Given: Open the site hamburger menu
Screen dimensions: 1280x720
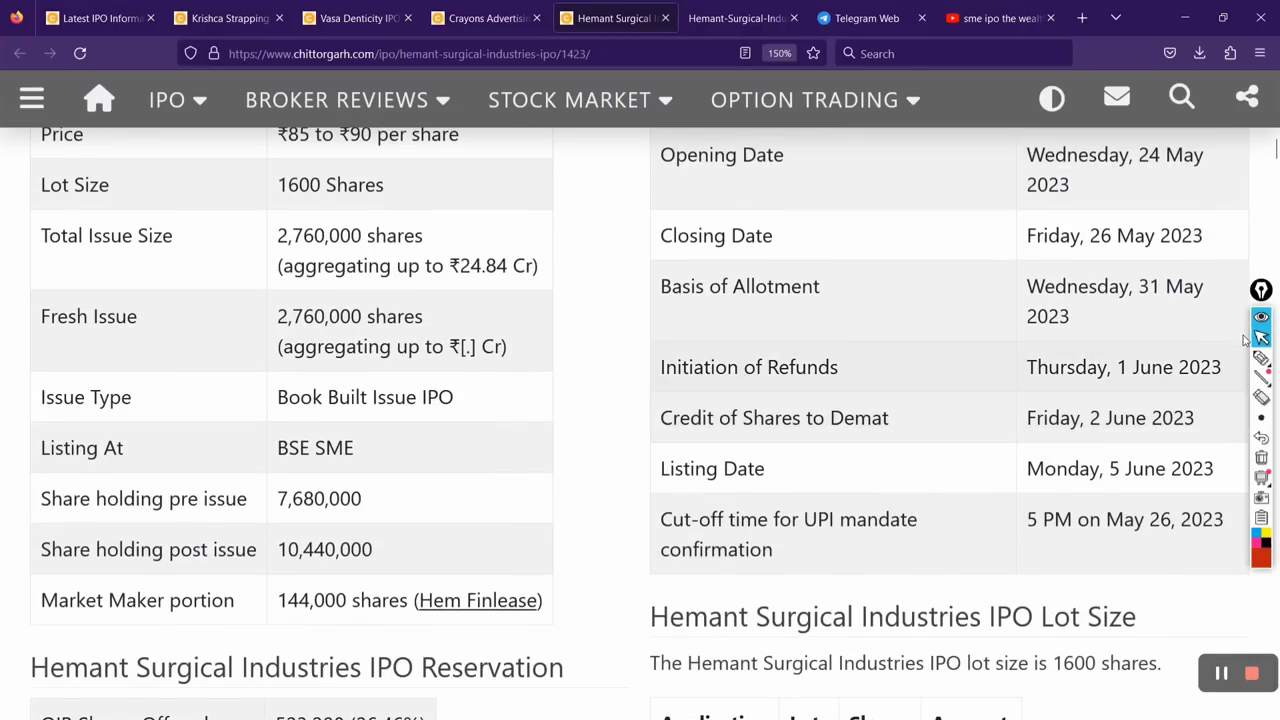Looking at the screenshot, I should [x=32, y=98].
